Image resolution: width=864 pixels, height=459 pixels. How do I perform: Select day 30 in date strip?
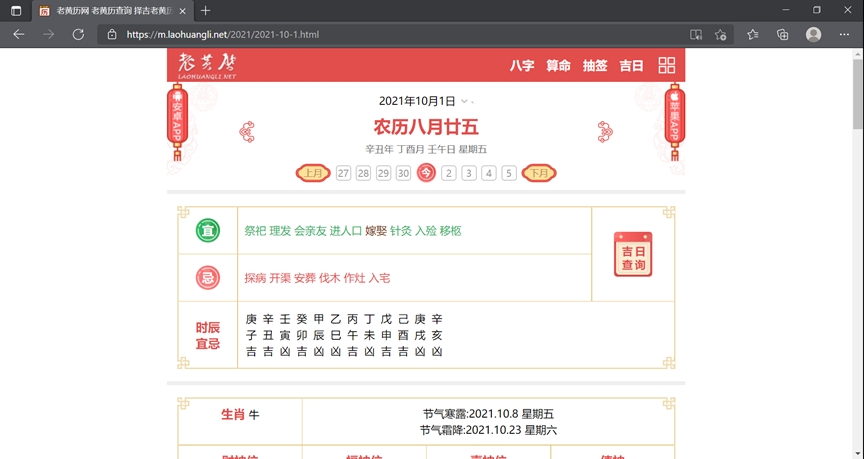tap(403, 173)
